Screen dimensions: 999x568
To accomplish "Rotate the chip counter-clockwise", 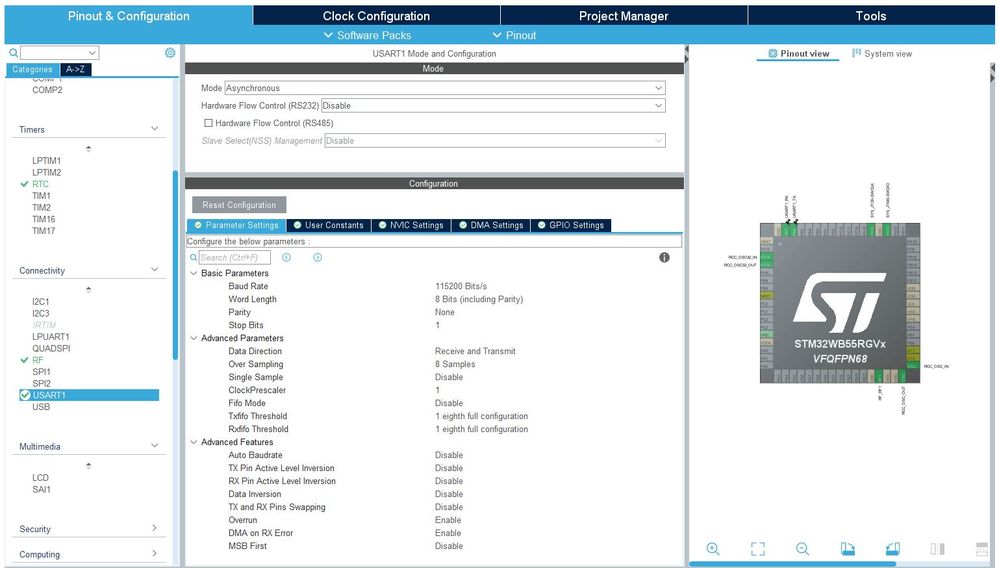I will coord(892,548).
